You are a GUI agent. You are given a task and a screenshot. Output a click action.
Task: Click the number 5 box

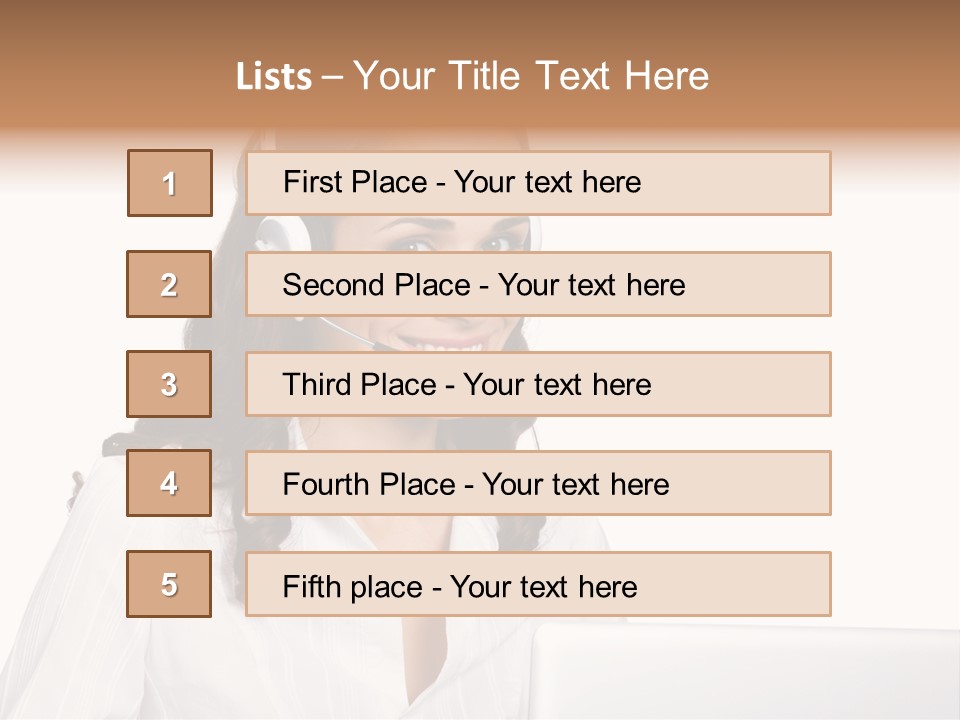pos(169,584)
